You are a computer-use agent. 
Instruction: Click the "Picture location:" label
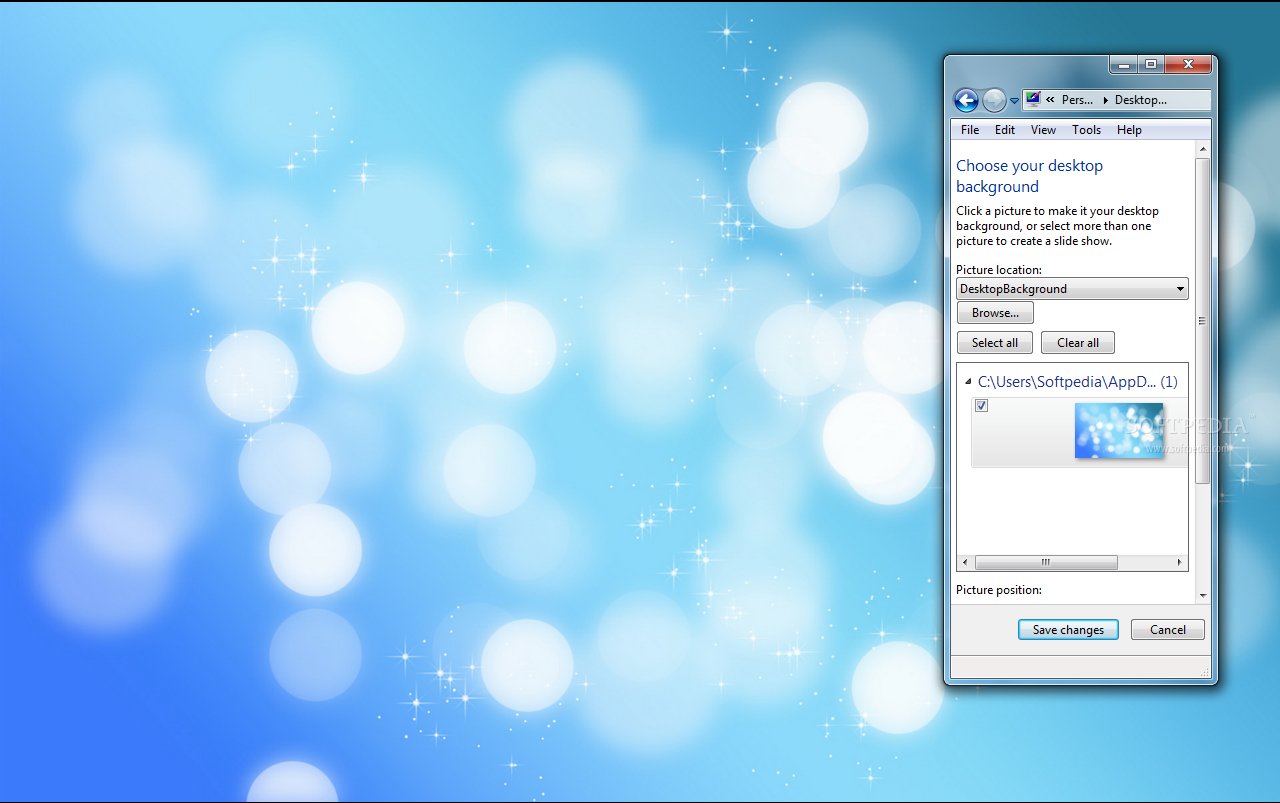click(x=999, y=270)
